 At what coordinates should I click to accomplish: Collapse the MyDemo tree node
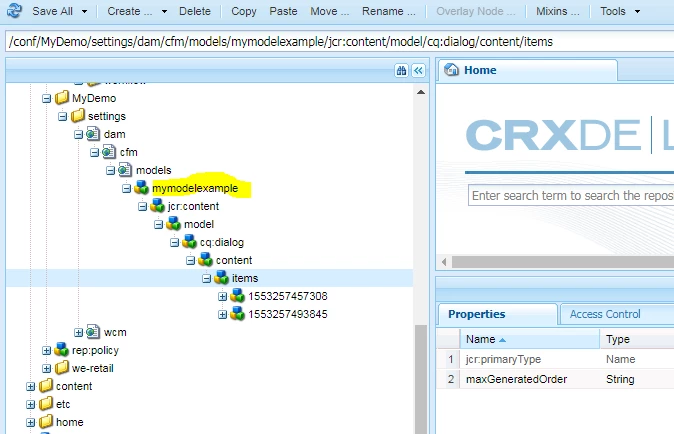(46, 99)
